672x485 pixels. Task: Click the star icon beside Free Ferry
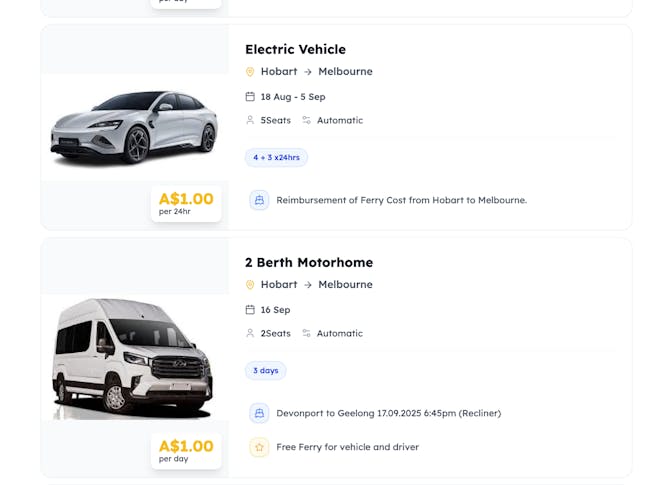[259, 447]
